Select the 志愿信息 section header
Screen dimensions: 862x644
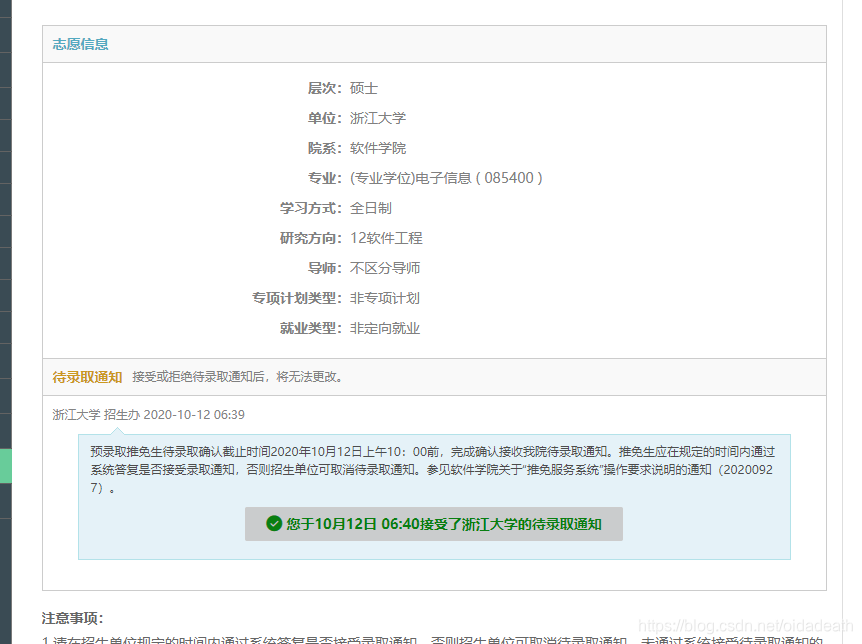tap(80, 44)
